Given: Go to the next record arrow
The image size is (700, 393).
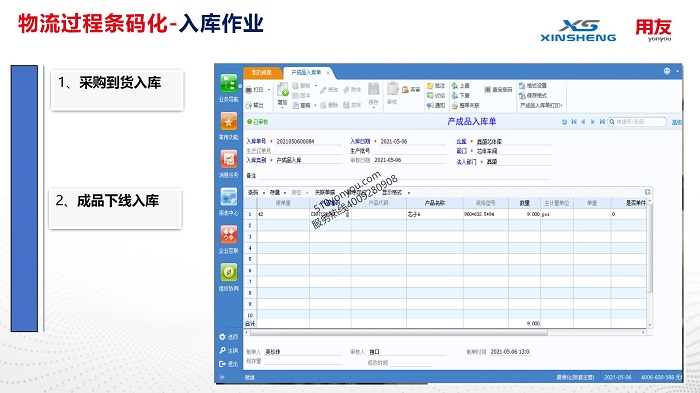Looking at the screenshot, I should [593, 122].
